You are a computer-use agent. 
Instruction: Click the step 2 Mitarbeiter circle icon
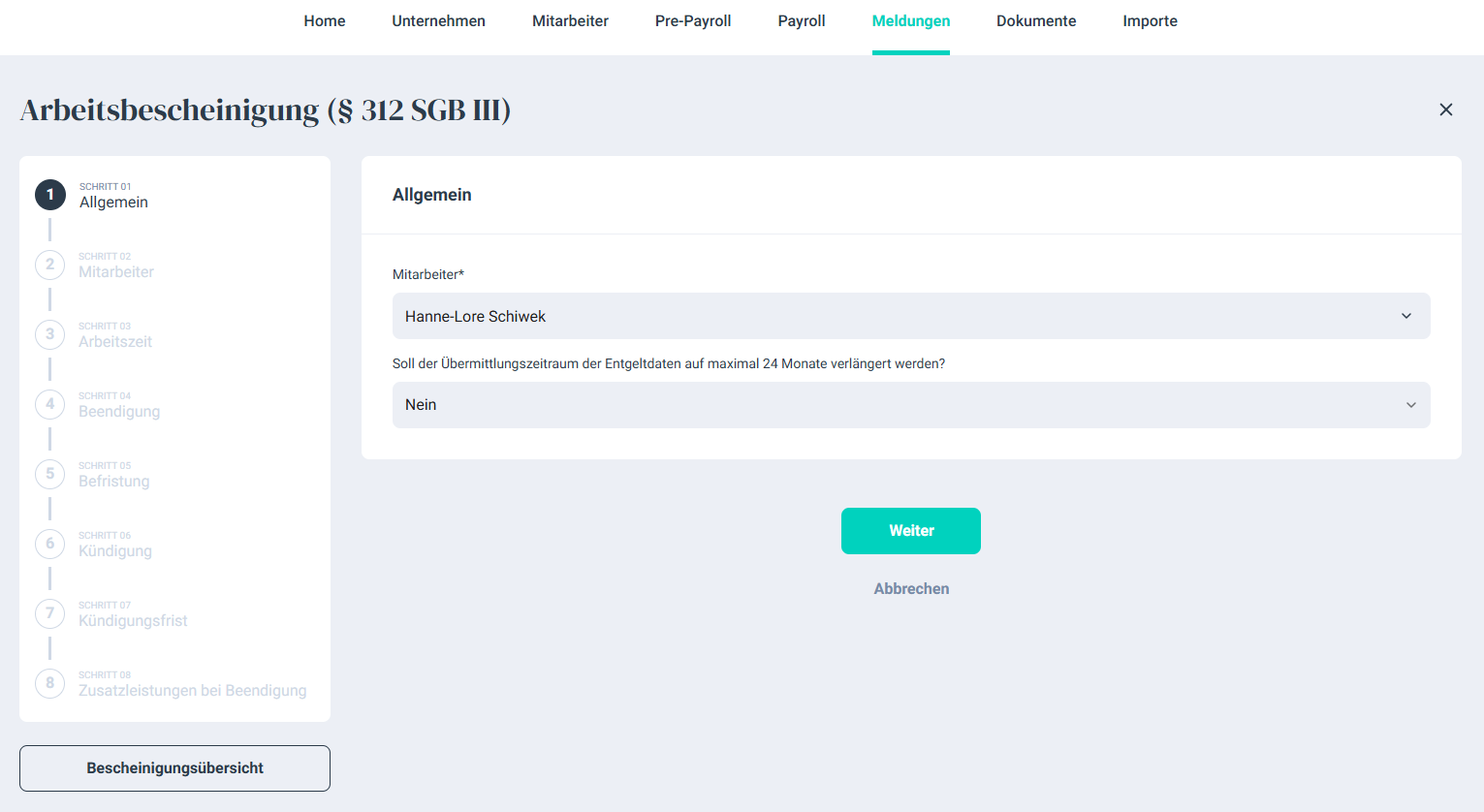point(50,265)
